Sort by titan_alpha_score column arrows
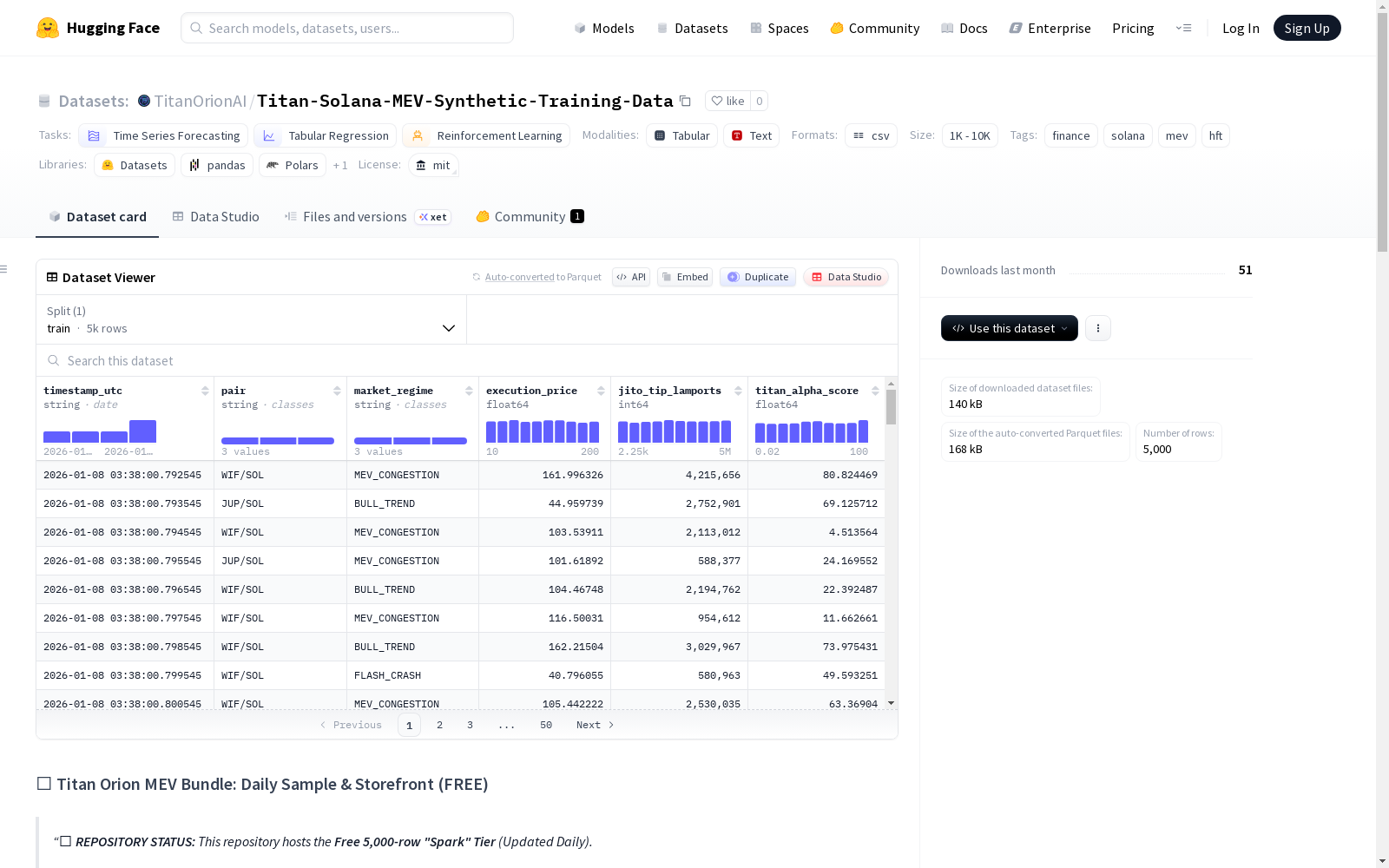 [875, 391]
